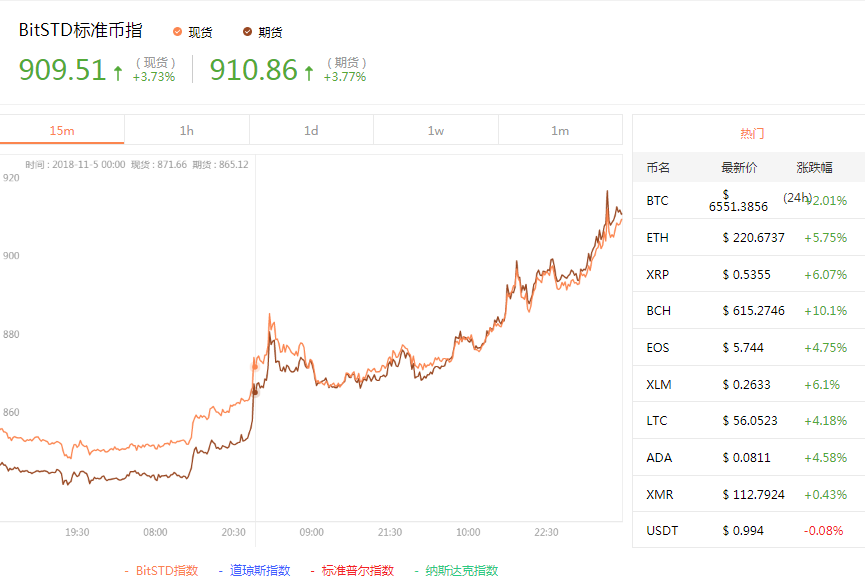Click the chart tooltip time 2018-11-5 00:00
This screenshot has height=583, width=865.
tap(89, 164)
